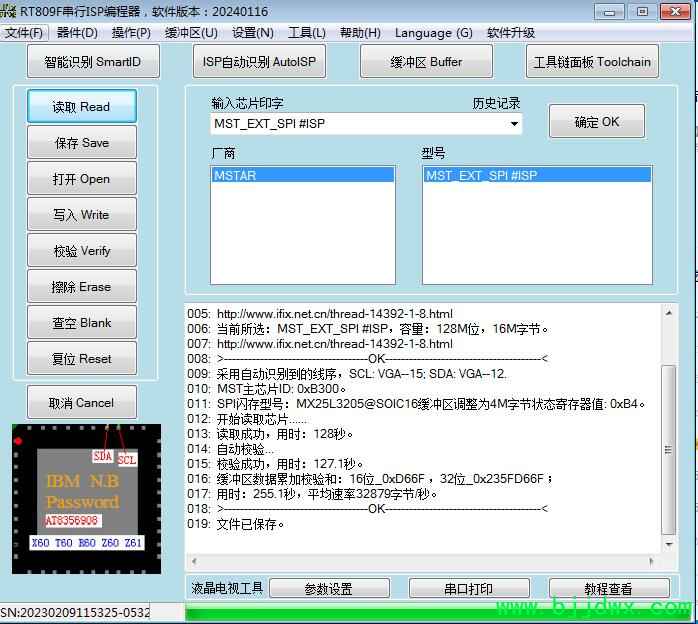The image size is (698, 624).
Task: Erase the chip with 擦除 Erase
Action: 81,287
